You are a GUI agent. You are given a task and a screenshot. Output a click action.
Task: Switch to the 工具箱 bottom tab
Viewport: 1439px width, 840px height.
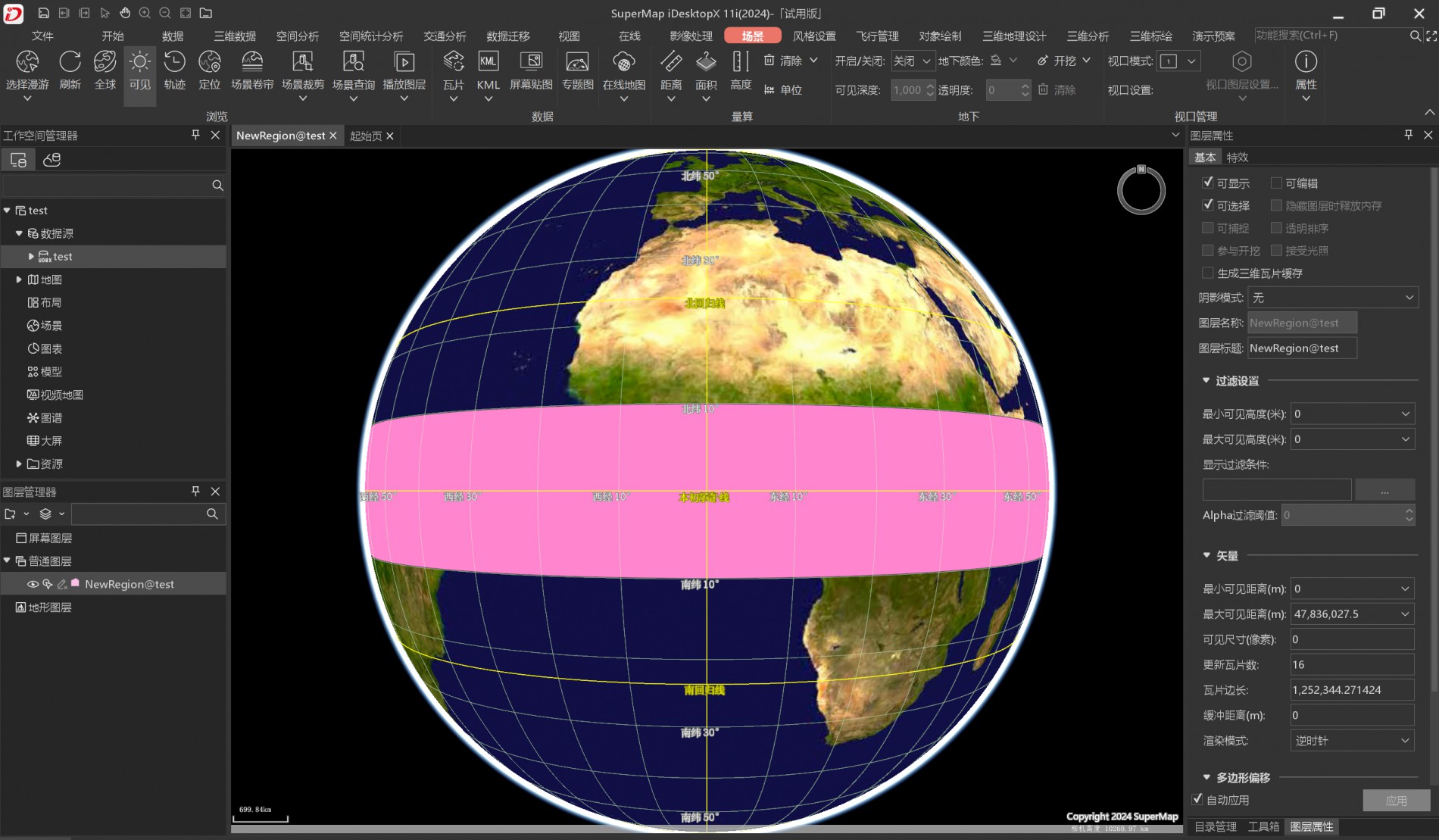[1263, 826]
